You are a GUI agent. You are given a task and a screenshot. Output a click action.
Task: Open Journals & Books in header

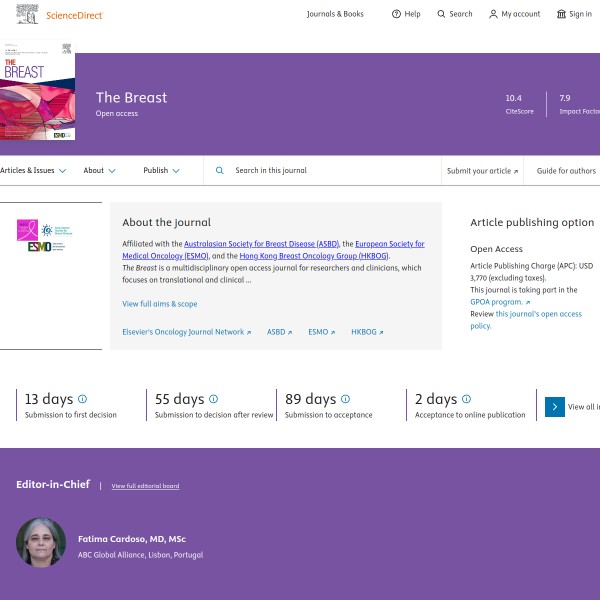coord(335,14)
